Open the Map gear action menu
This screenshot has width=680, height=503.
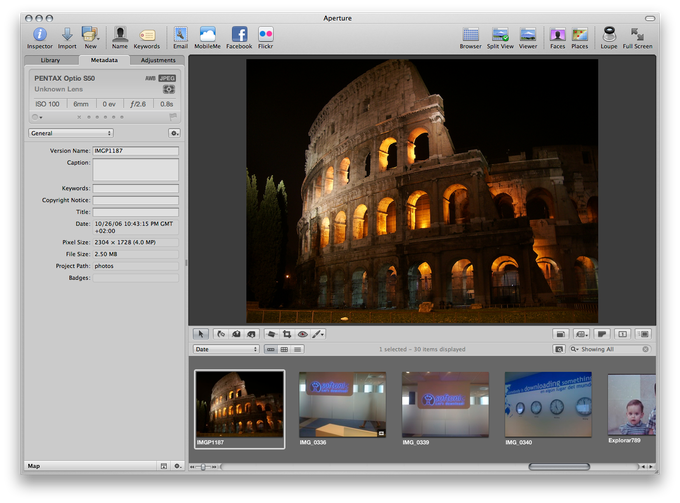click(177, 466)
